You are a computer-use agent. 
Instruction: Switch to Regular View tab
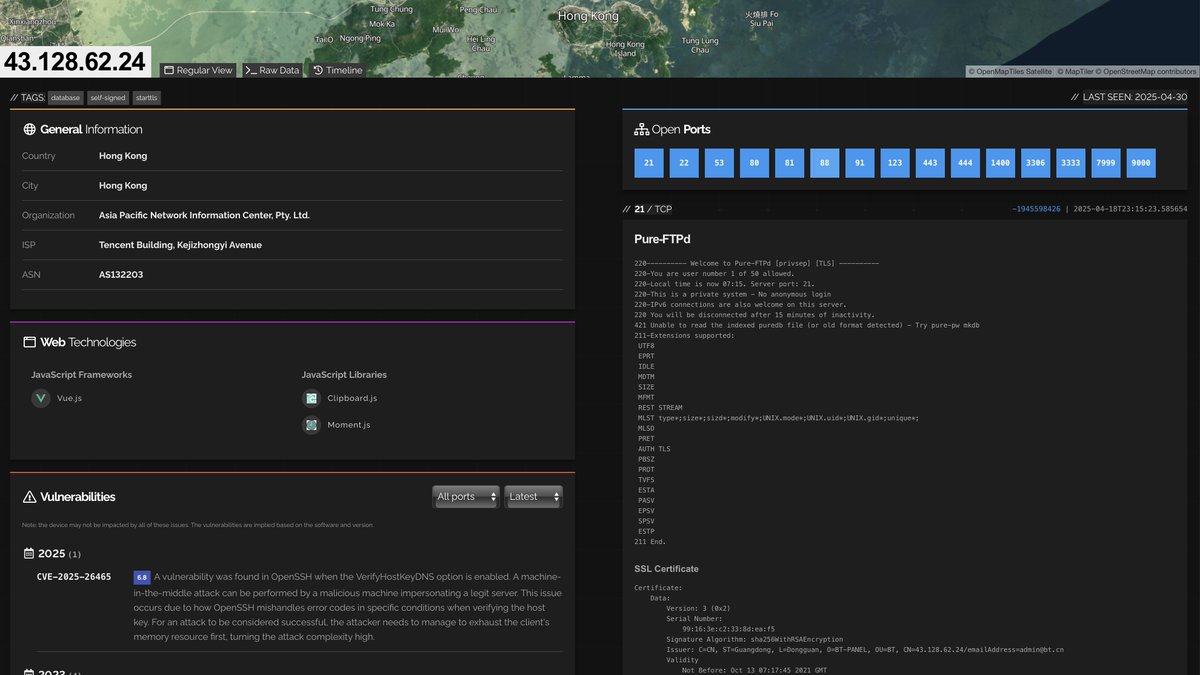(x=198, y=70)
